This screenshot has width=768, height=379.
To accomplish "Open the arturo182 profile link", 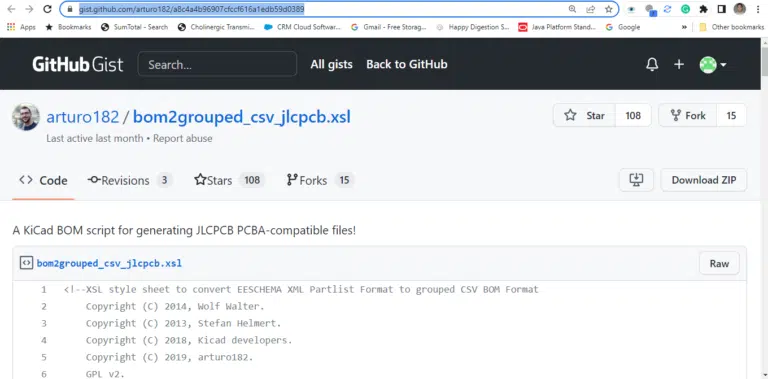I will point(82,117).
